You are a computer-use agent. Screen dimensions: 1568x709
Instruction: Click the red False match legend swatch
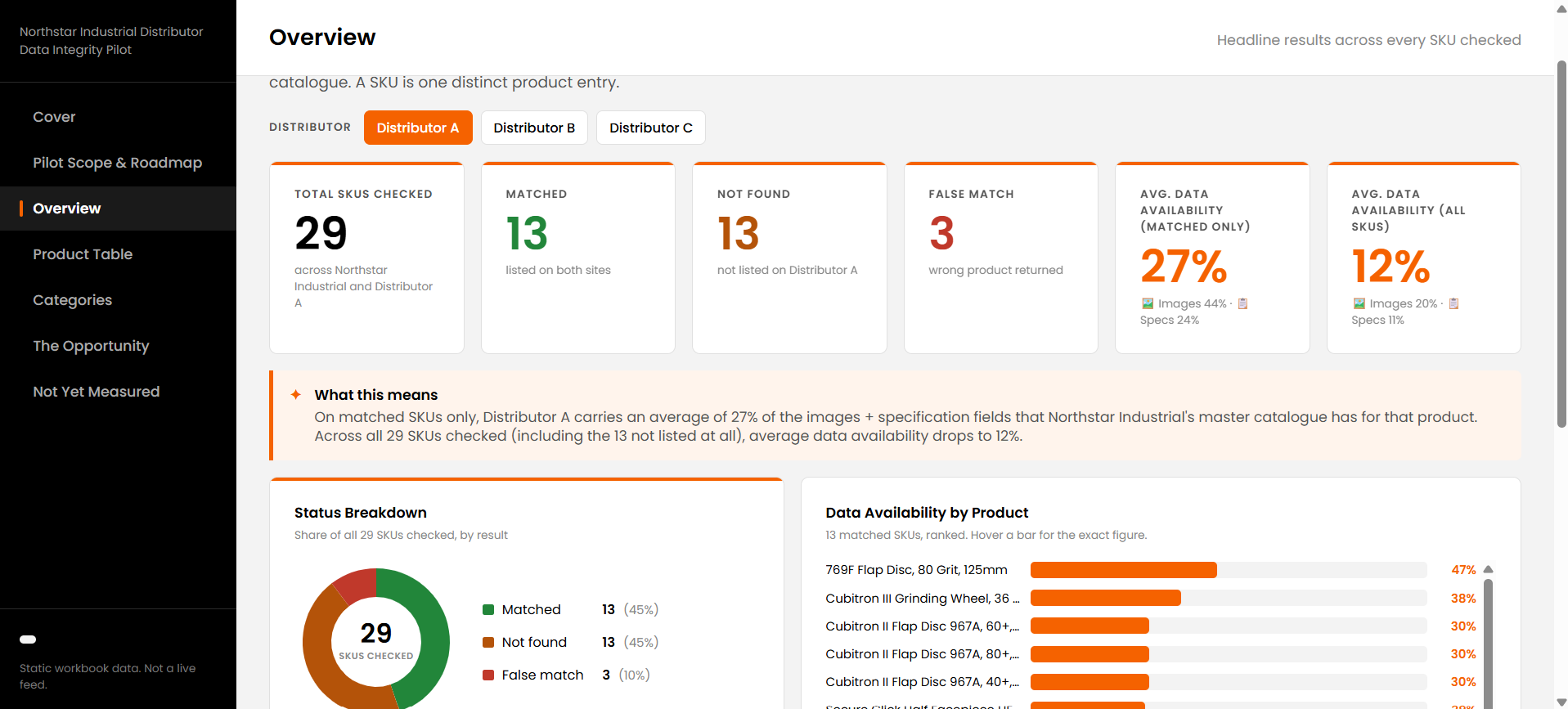488,675
